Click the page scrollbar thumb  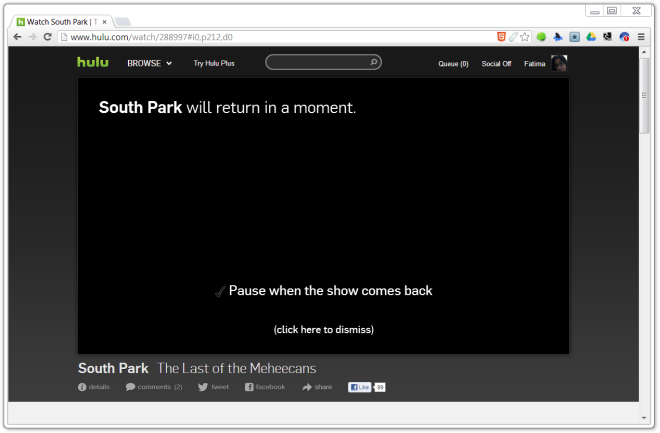[644, 96]
